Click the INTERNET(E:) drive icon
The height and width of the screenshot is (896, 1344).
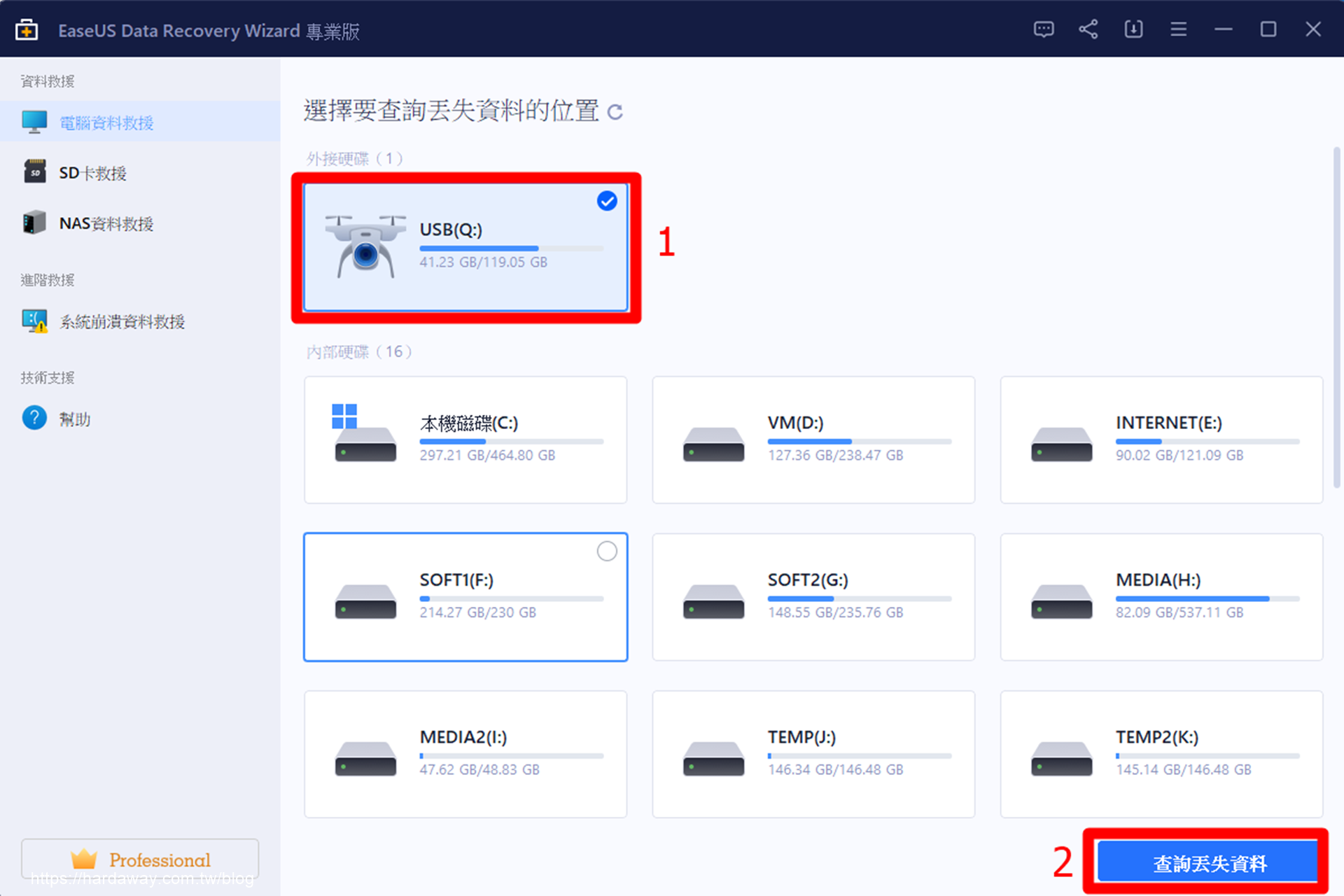pos(1061,444)
